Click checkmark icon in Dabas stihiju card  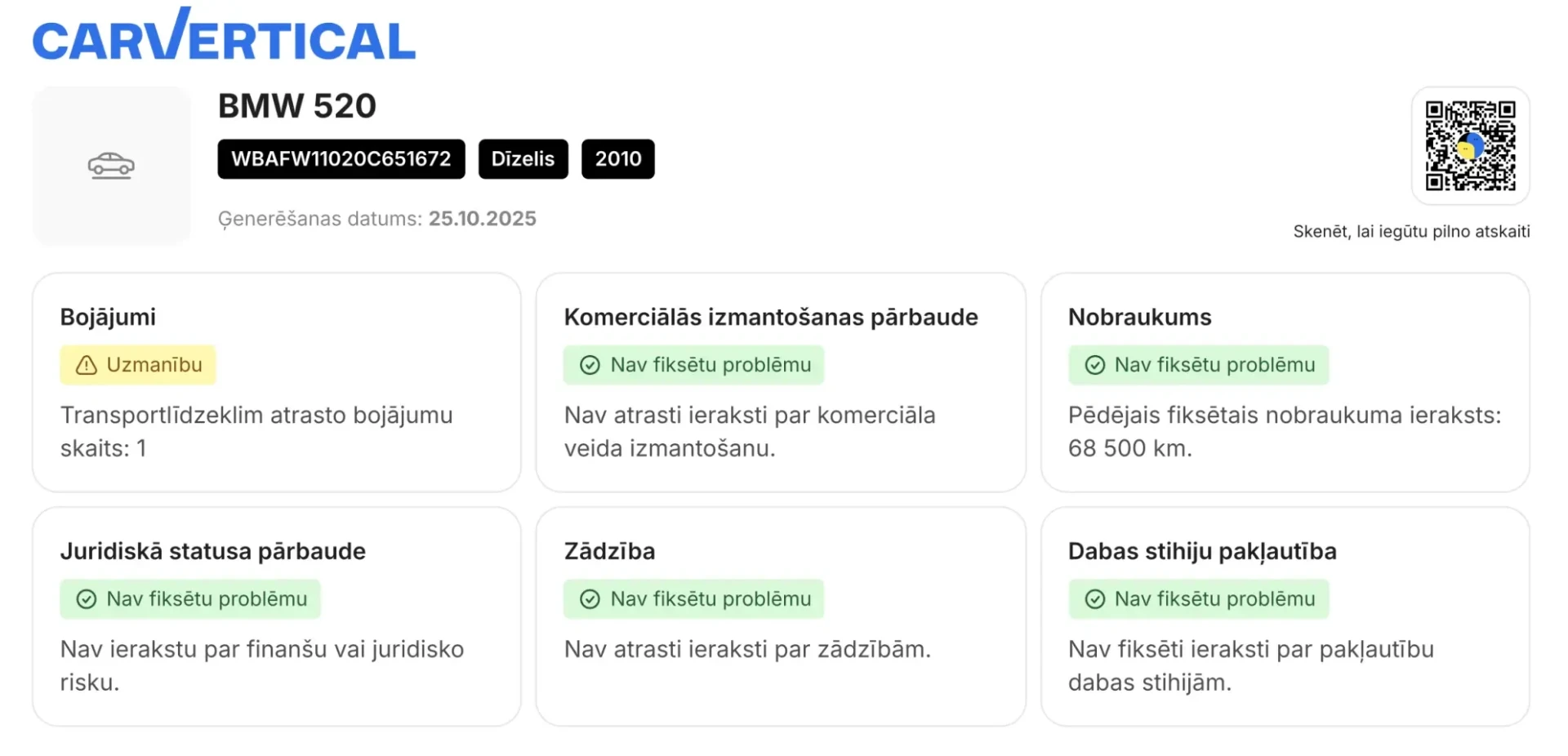(1094, 599)
